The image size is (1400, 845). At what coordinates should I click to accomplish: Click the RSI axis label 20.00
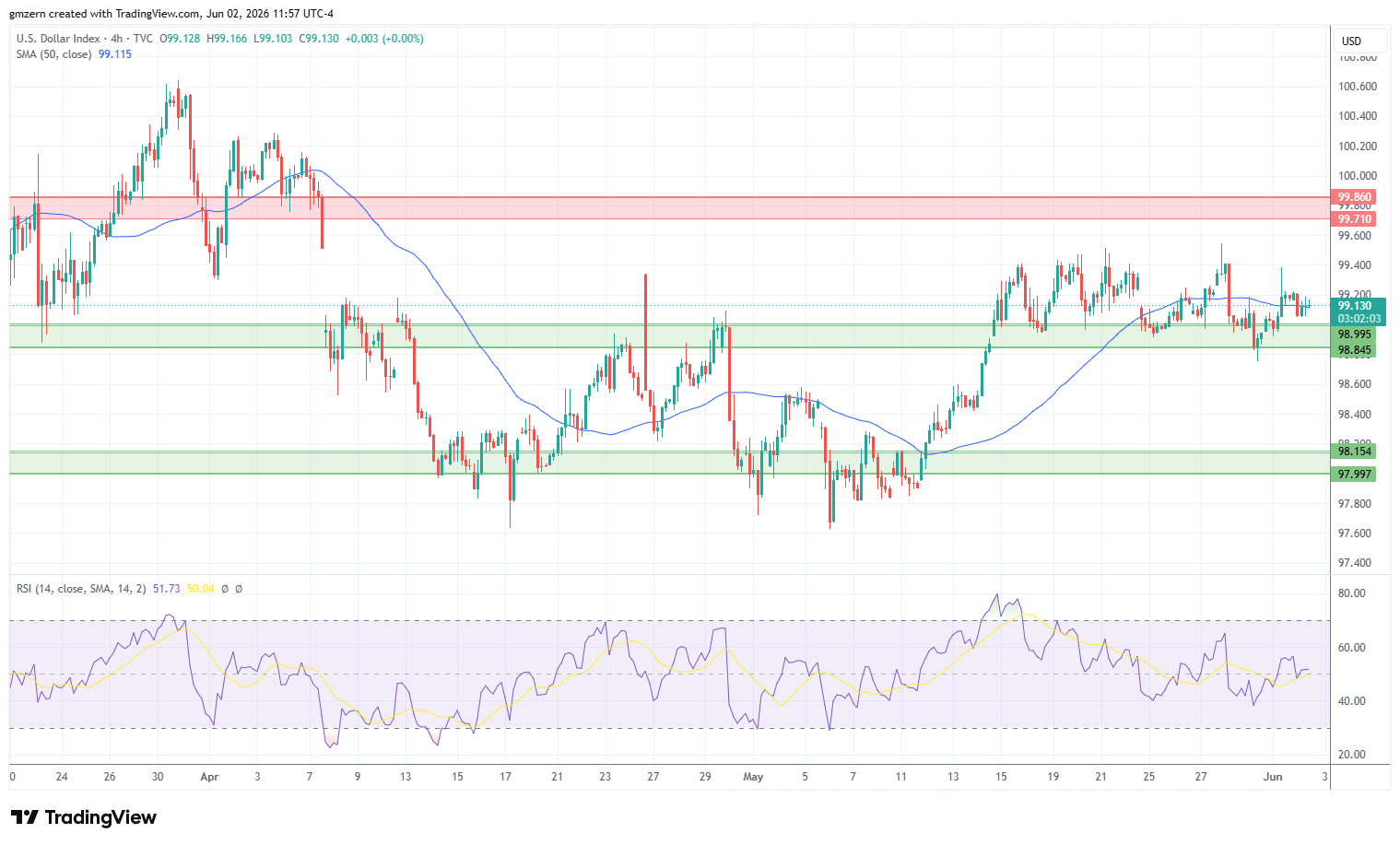(1352, 755)
